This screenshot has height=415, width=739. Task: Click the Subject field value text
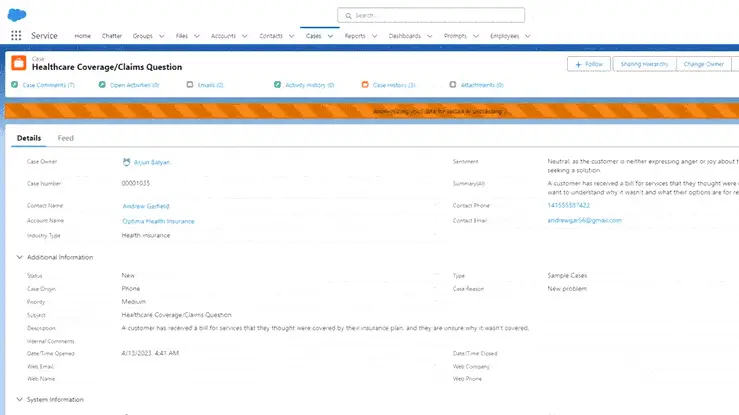coord(176,315)
